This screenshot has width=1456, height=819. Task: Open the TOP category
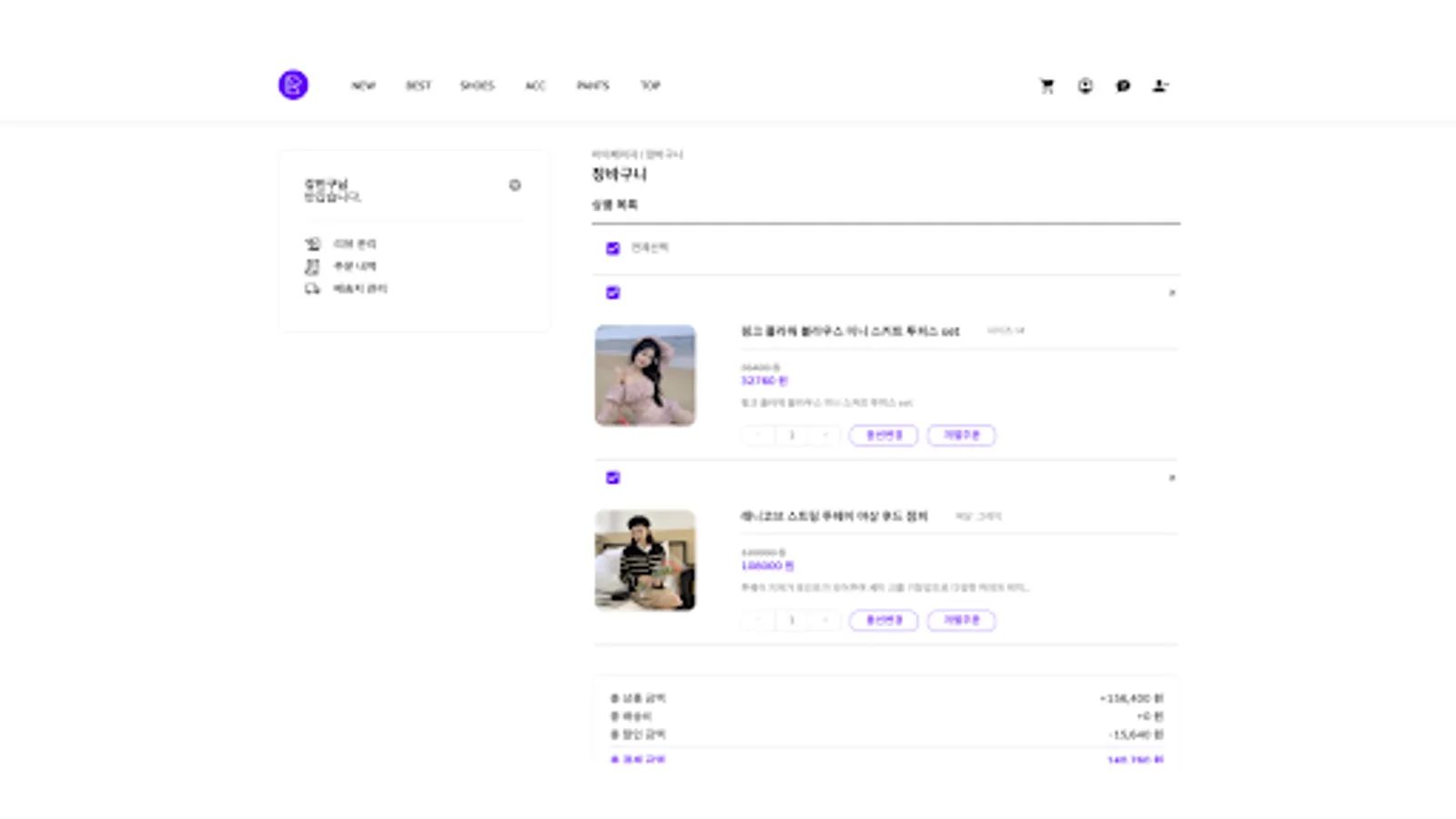pyautogui.click(x=650, y=86)
